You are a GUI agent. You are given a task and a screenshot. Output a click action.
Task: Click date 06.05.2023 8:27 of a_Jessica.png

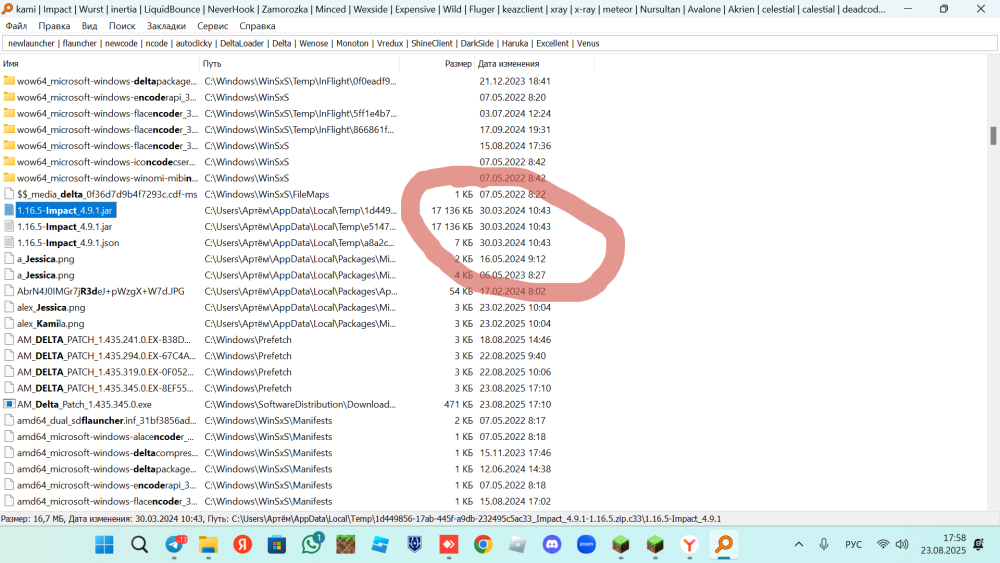(511, 275)
